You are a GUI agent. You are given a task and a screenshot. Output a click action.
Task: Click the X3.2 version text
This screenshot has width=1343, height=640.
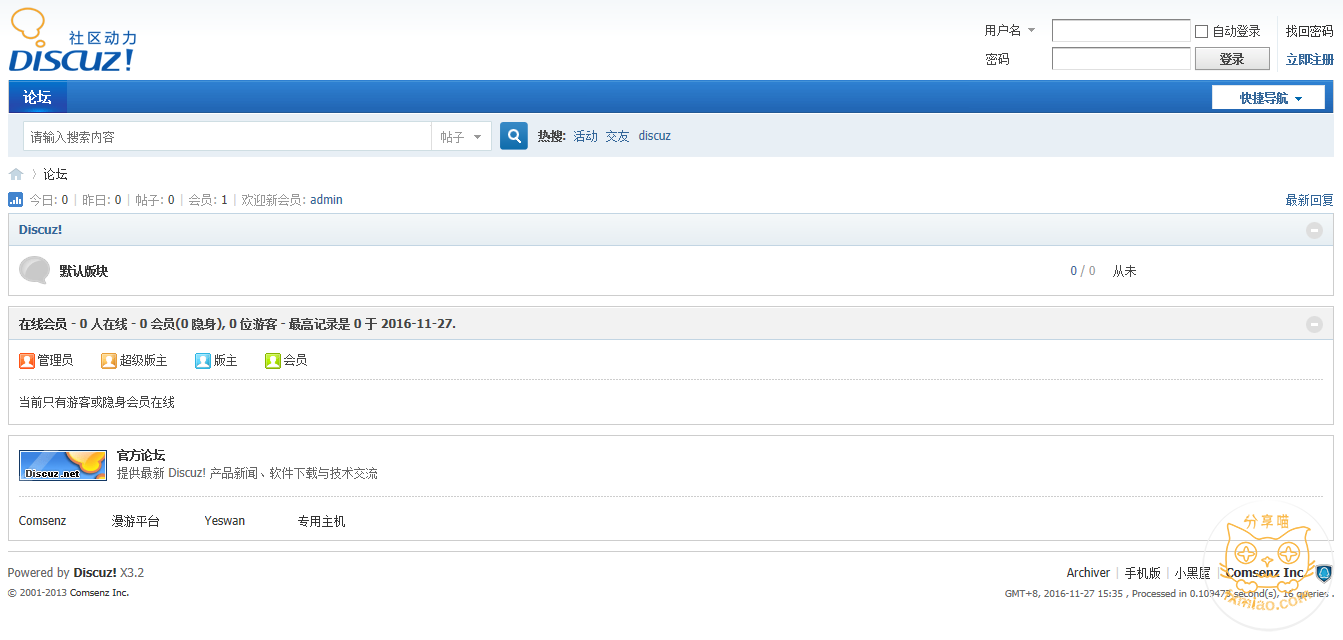(132, 573)
